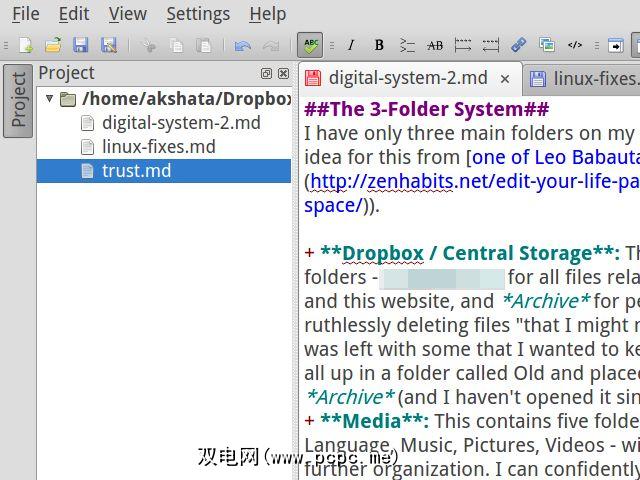Click the main toolbar drag handle at far left
640x480 pixels.
click(6, 45)
